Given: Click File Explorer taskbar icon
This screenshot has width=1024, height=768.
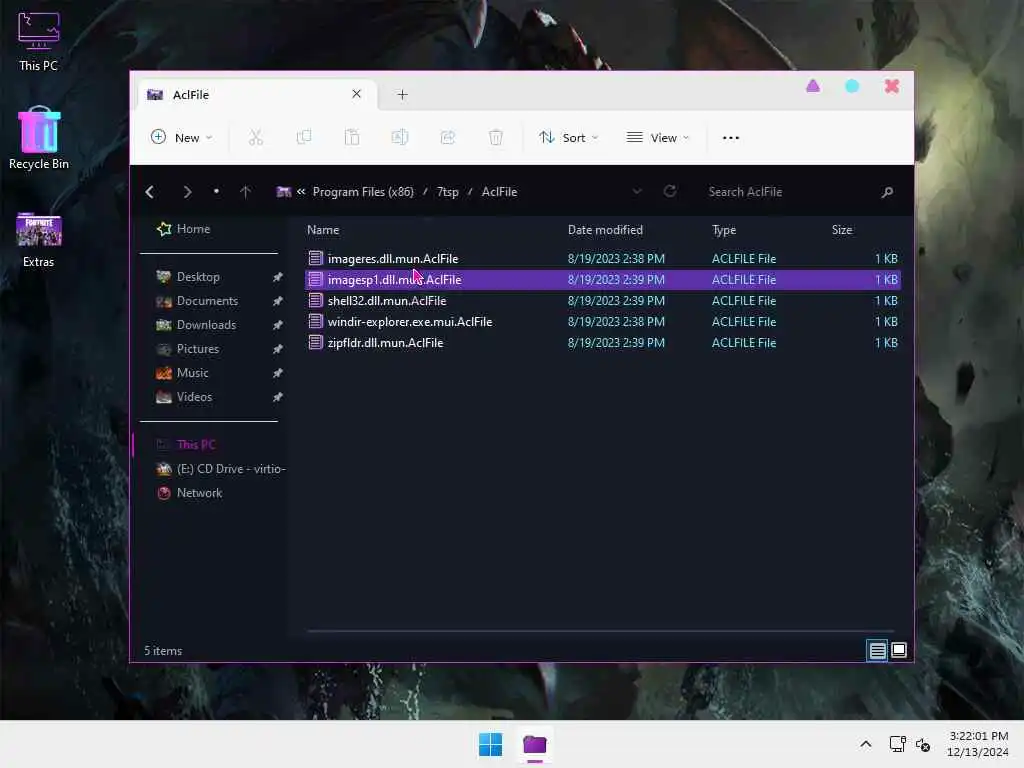Looking at the screenshot, I should click(x=535, y=744).
